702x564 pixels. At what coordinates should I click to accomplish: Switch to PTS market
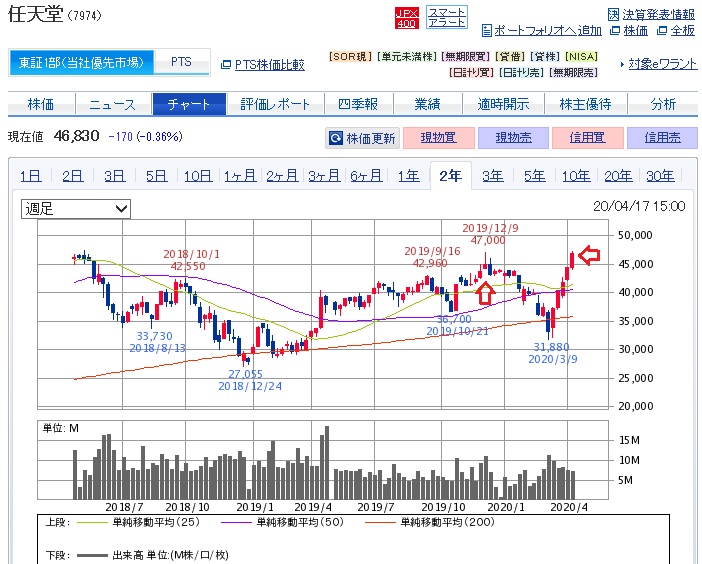(181, 62)
